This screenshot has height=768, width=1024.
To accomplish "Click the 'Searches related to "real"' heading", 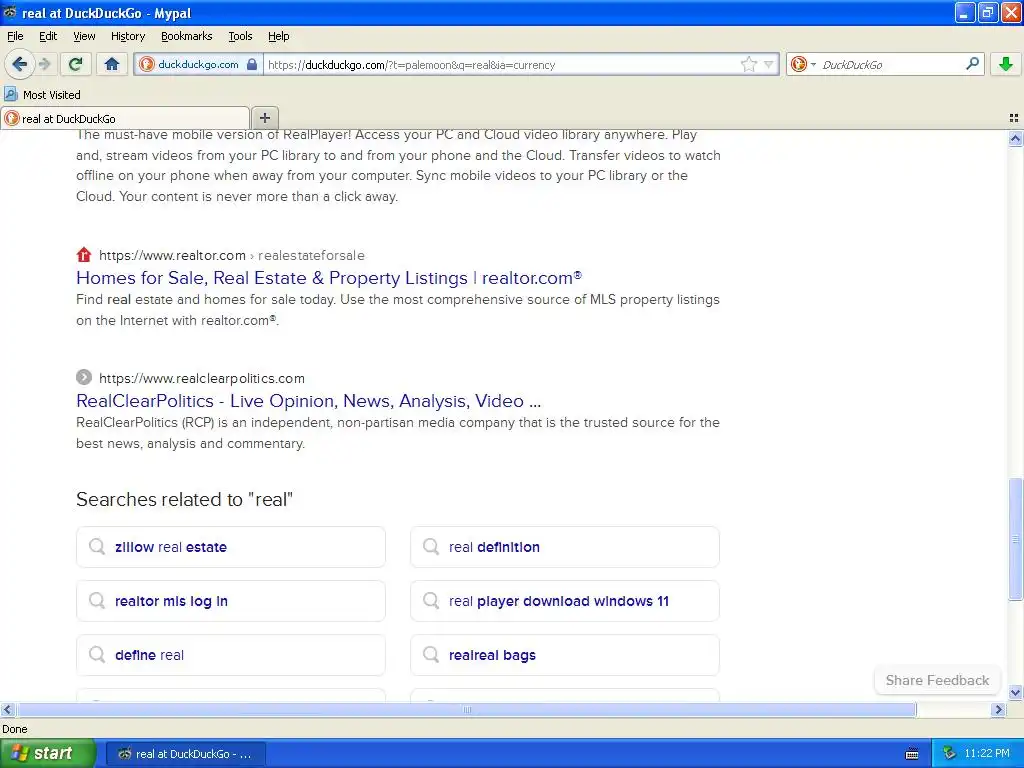I will (x=184, y=500).
